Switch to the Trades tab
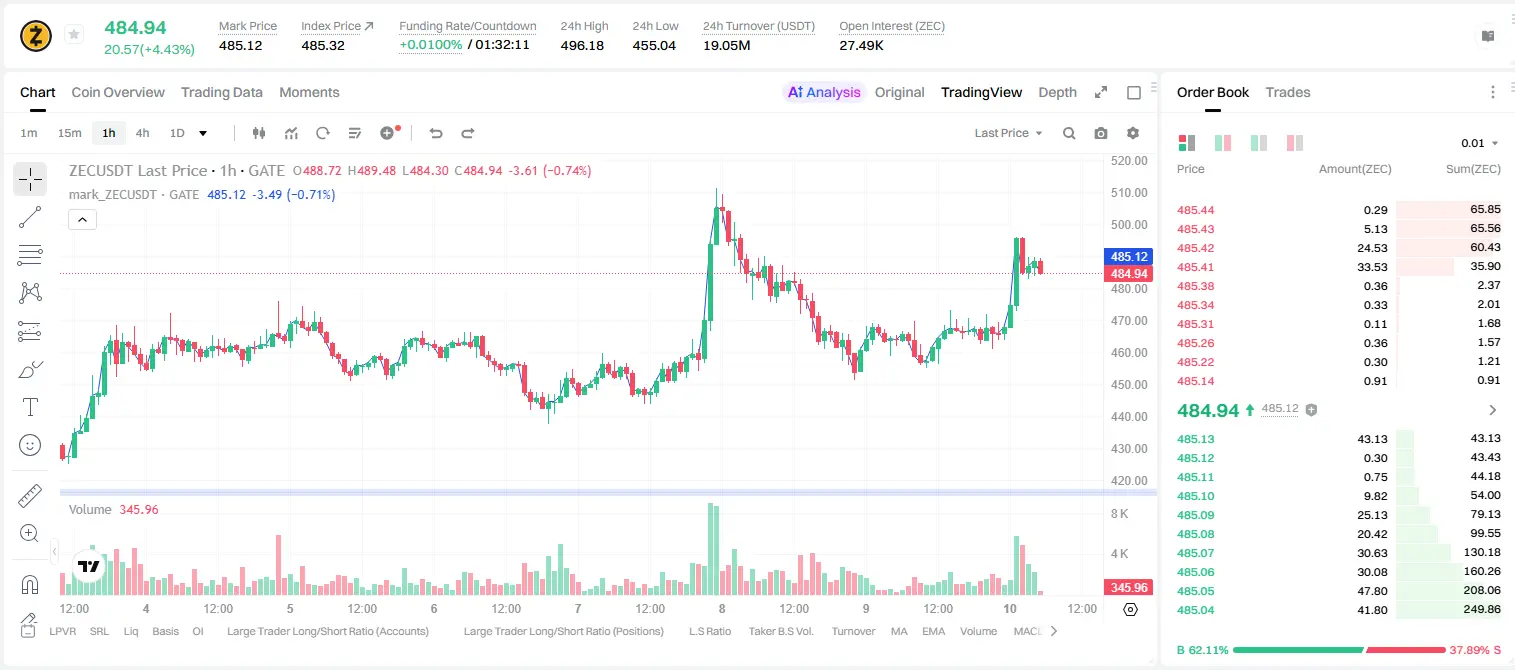The height and width of the screenshot is (670, 1515). [x=1288, y=92]
